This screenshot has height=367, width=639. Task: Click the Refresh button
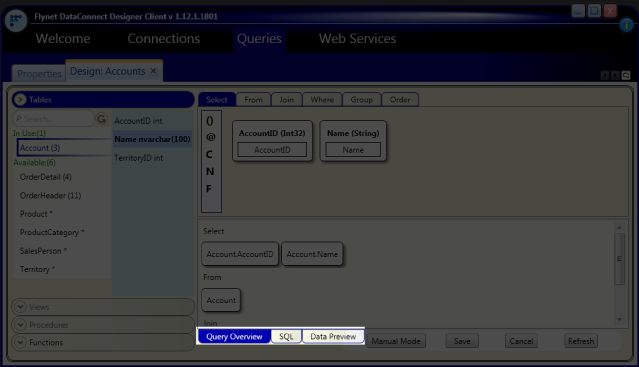(x=581, y=341)
